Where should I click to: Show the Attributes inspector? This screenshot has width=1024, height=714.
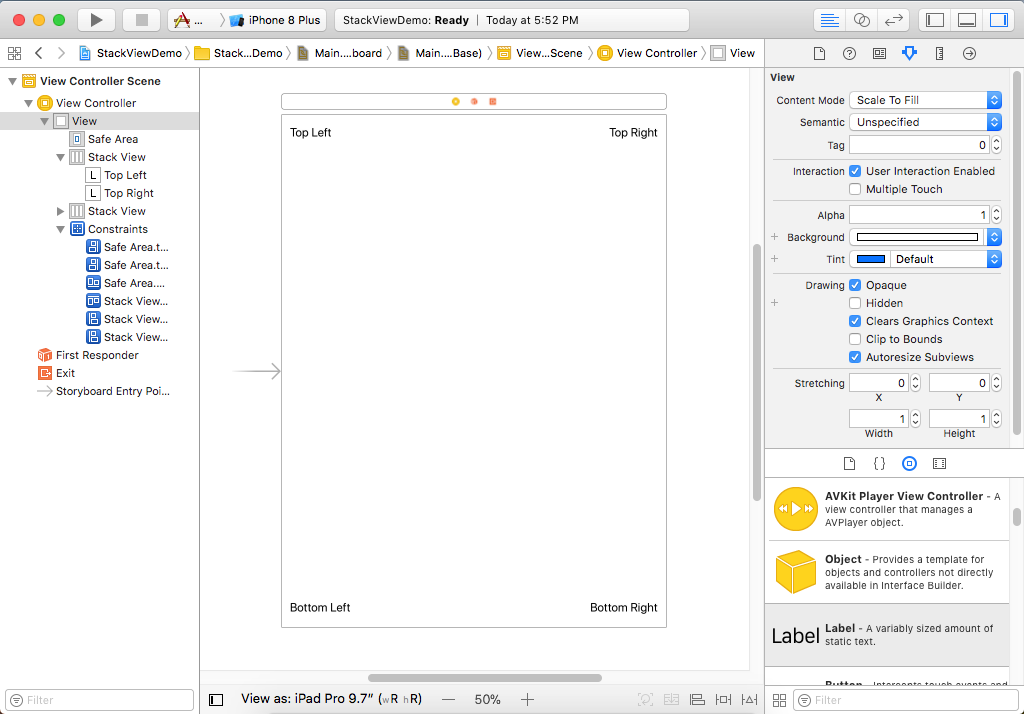[909, 54]
